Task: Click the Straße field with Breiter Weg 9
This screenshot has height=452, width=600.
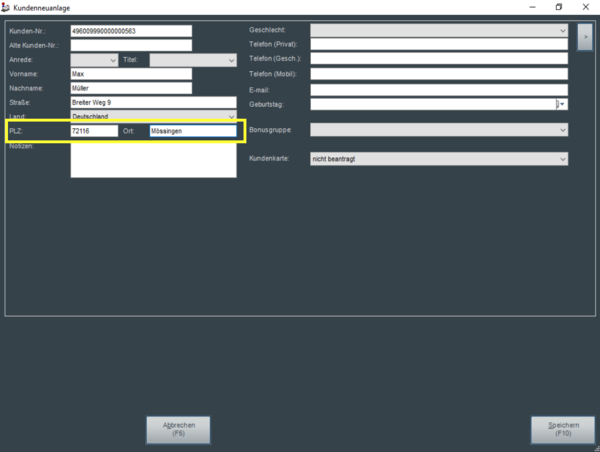Action: [x=153, y=102]
